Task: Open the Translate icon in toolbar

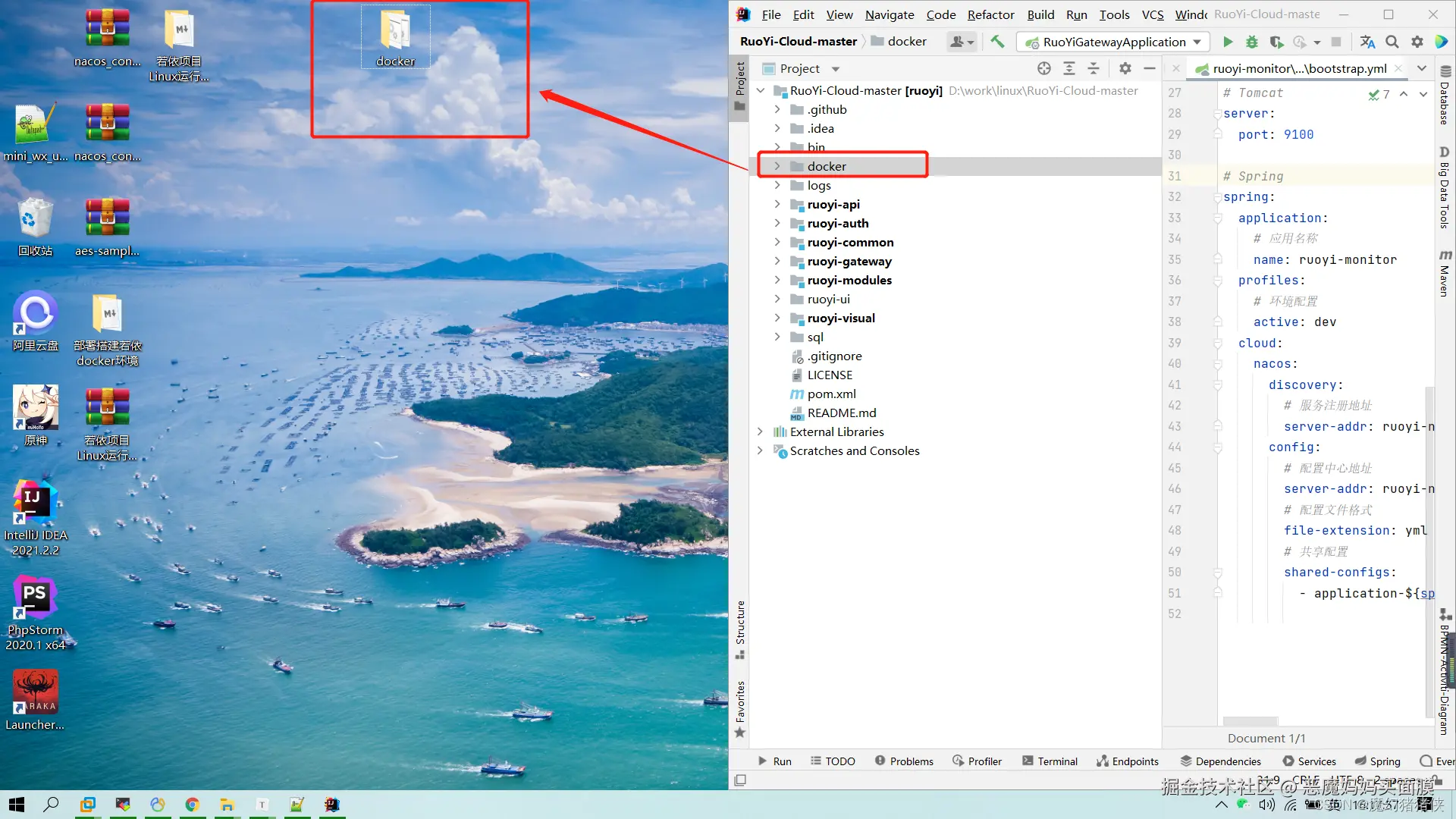Action: pos(1367,42)
